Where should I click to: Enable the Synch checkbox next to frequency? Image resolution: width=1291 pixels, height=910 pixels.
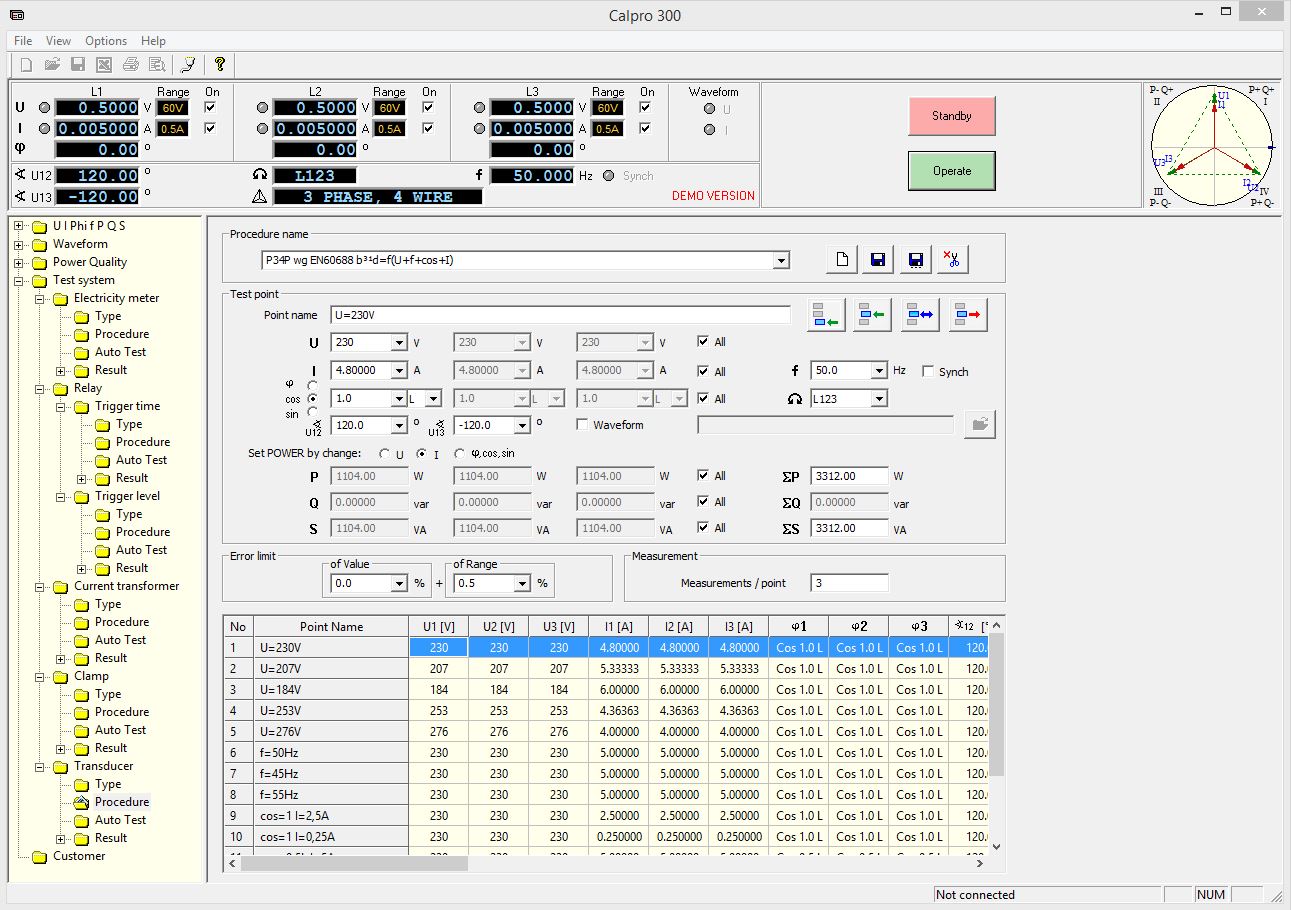click(928, 372)
